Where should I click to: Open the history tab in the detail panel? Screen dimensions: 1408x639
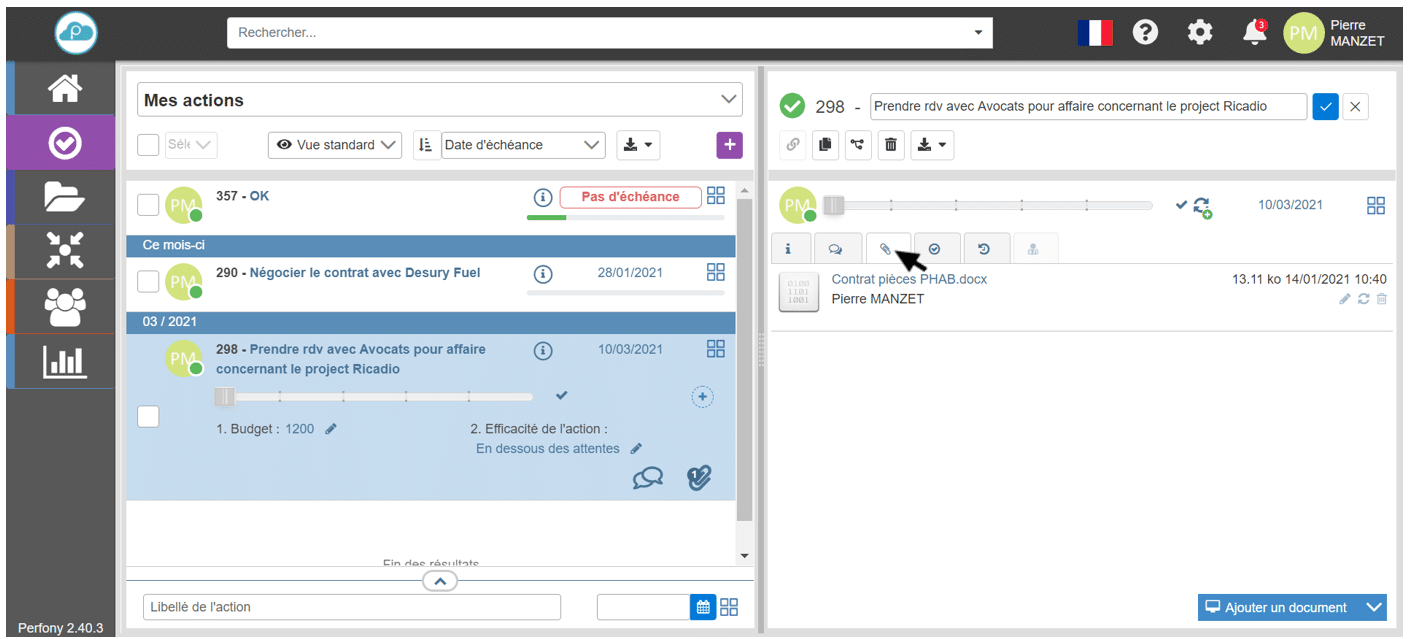(x=985, y=249)
